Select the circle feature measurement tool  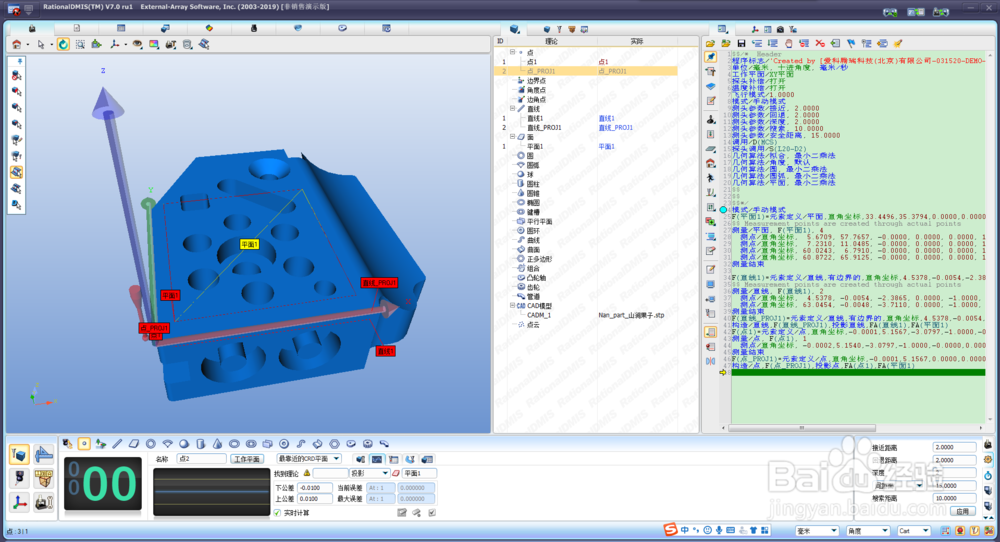pos(151,444)
